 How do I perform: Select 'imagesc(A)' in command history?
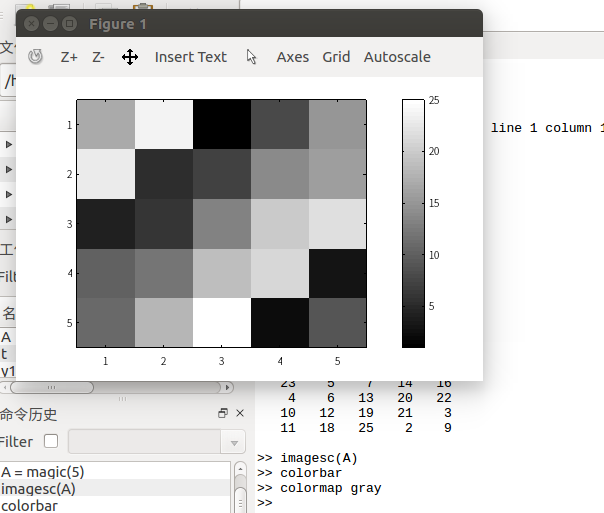point(116,488)
